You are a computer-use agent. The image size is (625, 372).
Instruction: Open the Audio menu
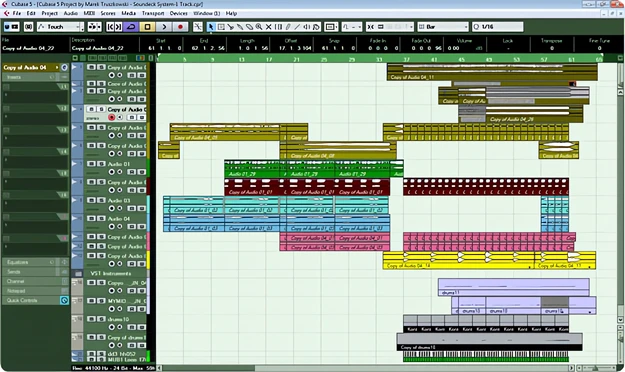[x=71, y=13]
